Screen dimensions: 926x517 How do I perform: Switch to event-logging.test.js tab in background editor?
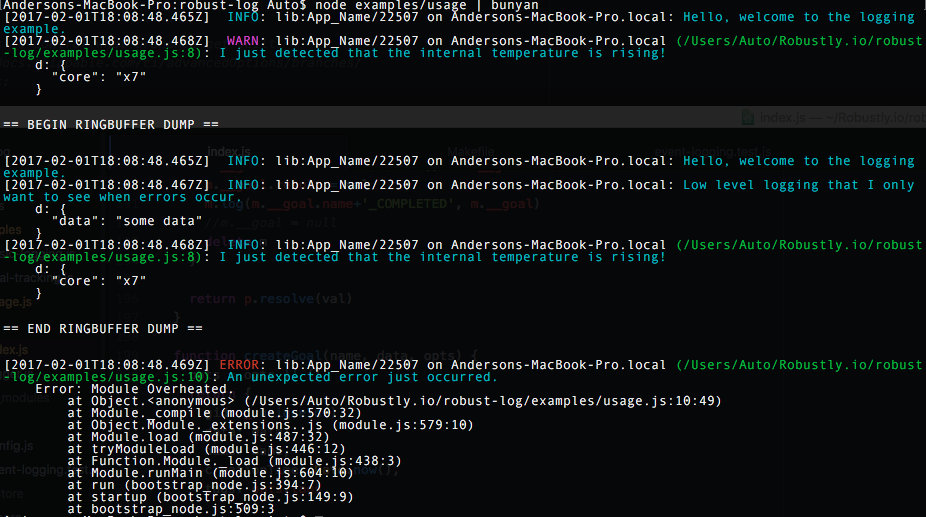(x=713, y=152)
